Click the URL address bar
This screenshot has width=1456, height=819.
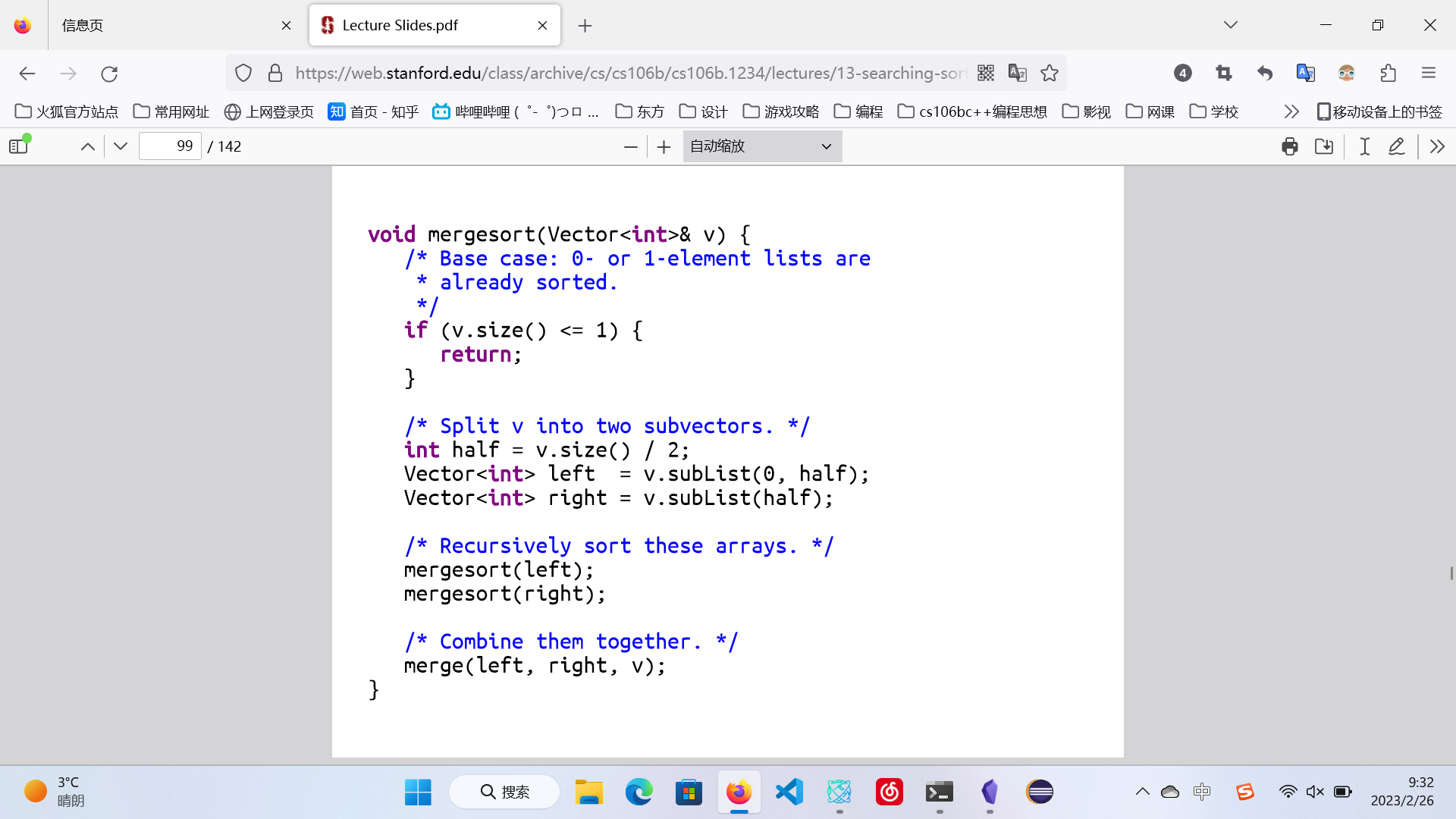(x=631, y=73)
